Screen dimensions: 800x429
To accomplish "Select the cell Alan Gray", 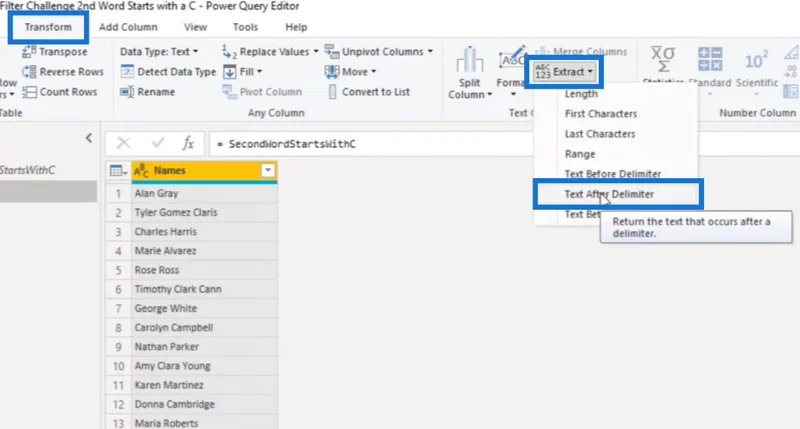I will pyautogui.click(x=205, y=193).
